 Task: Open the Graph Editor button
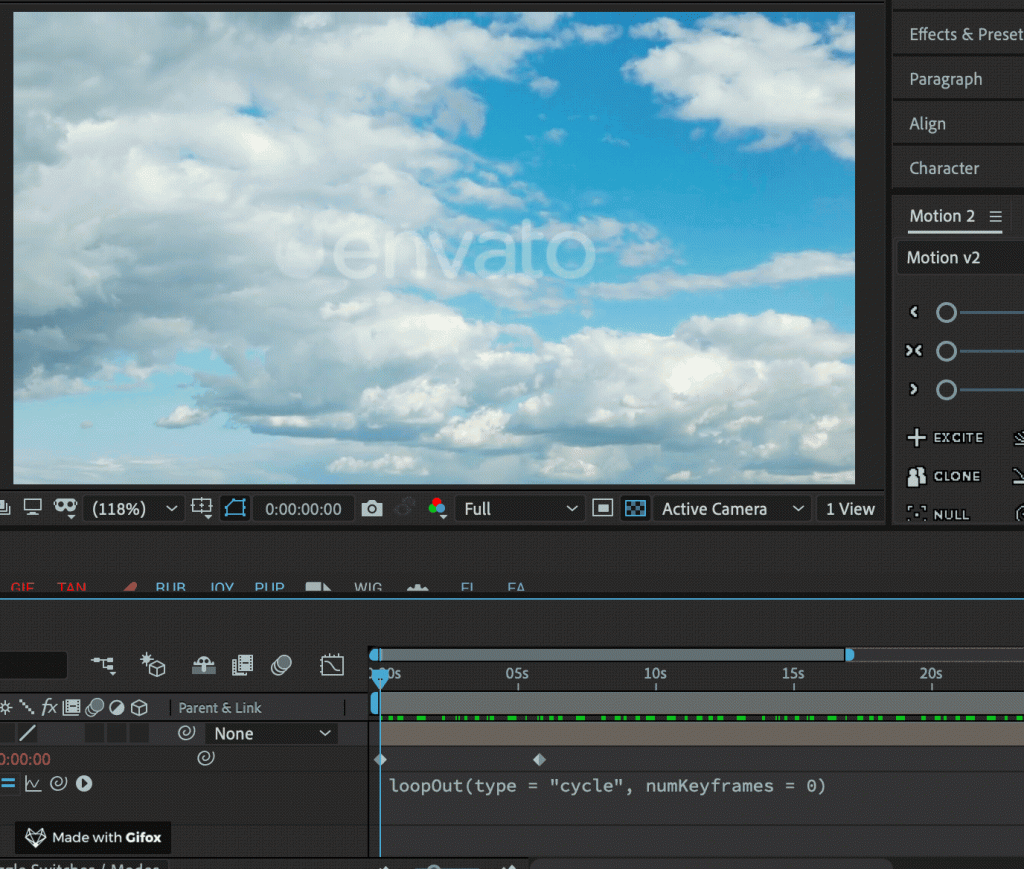[332, 665]
